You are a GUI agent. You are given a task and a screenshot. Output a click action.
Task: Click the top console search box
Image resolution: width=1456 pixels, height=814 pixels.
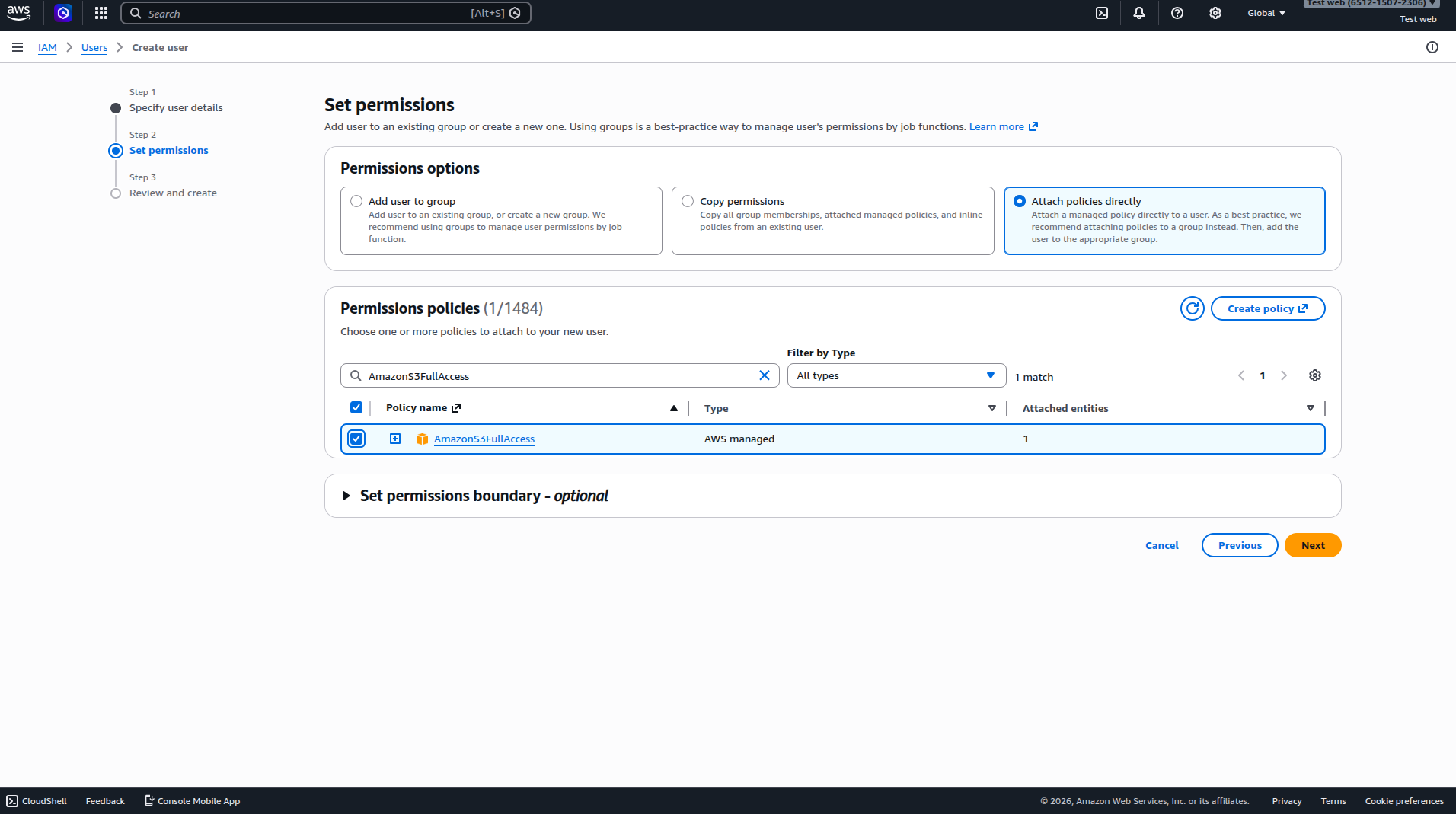pyautogui.click(x=325, y=13)
